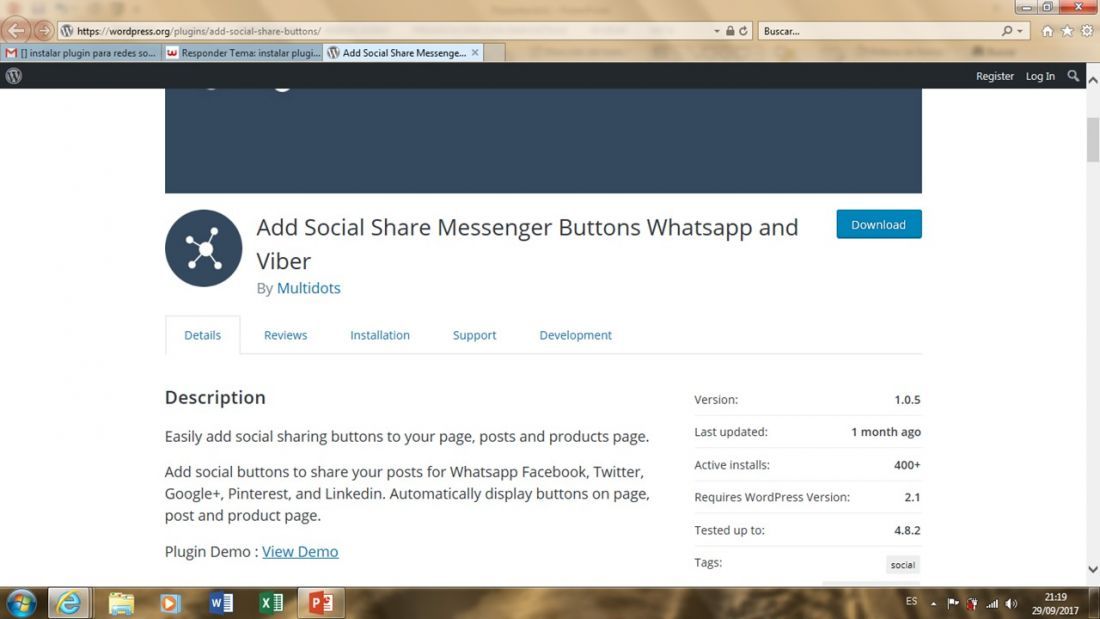Image resolution: width=1100 pixels, height=619 pixels.
Task: Click Internet Explorer taskbar icon
Action: tap(68, 603)
